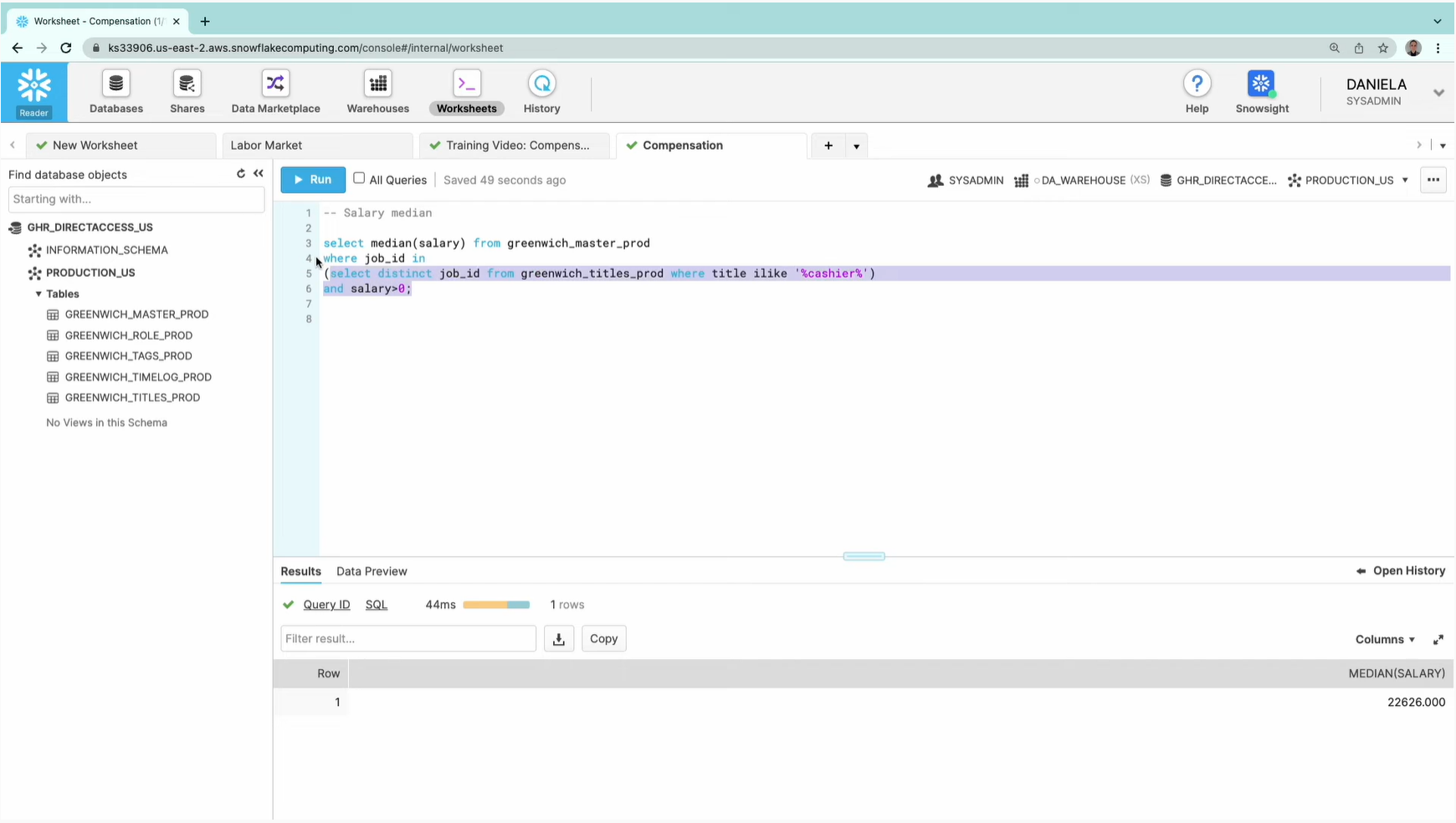Open the browser profile avatar
The width and height of the screenshot is (1456, 823).
pos(1413,48)
